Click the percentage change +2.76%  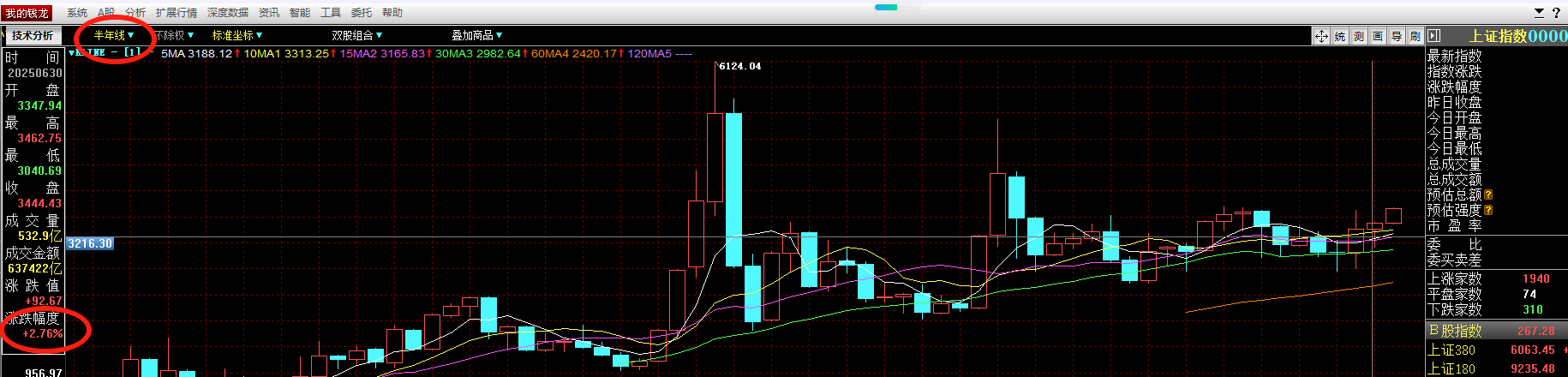[x=43, y=333]
